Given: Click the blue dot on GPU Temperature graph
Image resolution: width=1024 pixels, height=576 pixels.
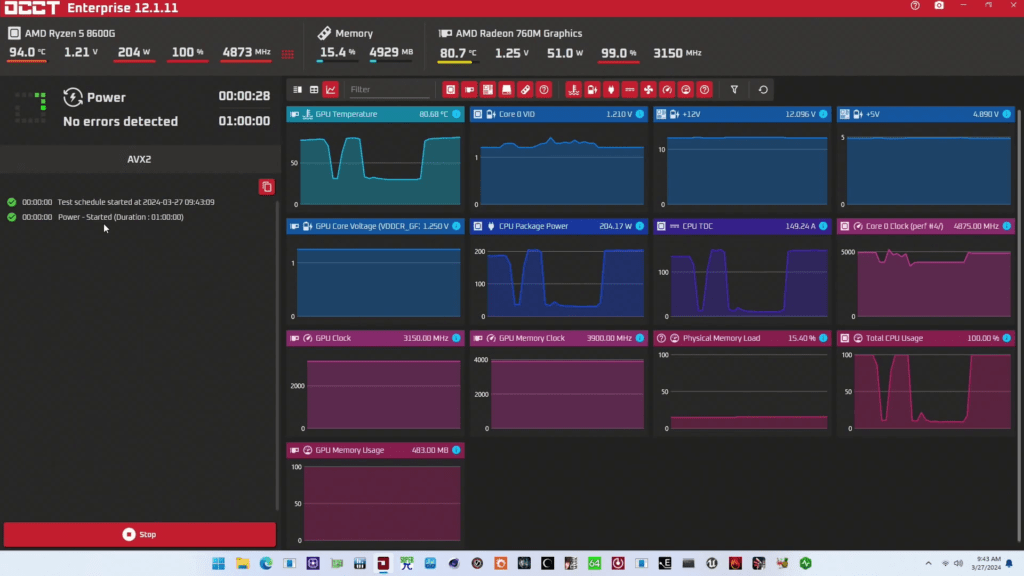Looking at the screenshot, I should [456, 114].
